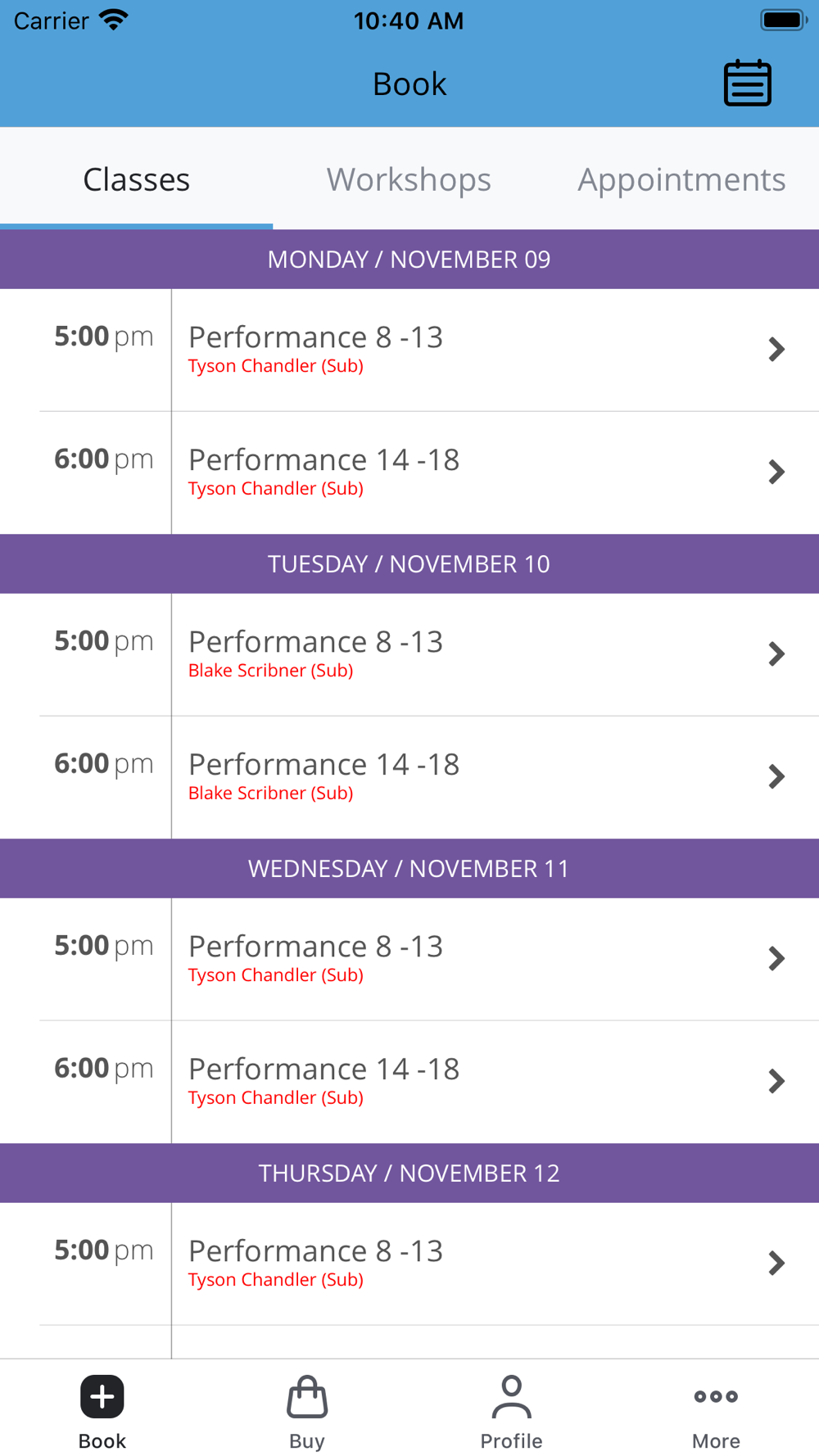819x1456 pixels.
Task: Tap the Wi-Fi status icon
Action: coord(114,20)
